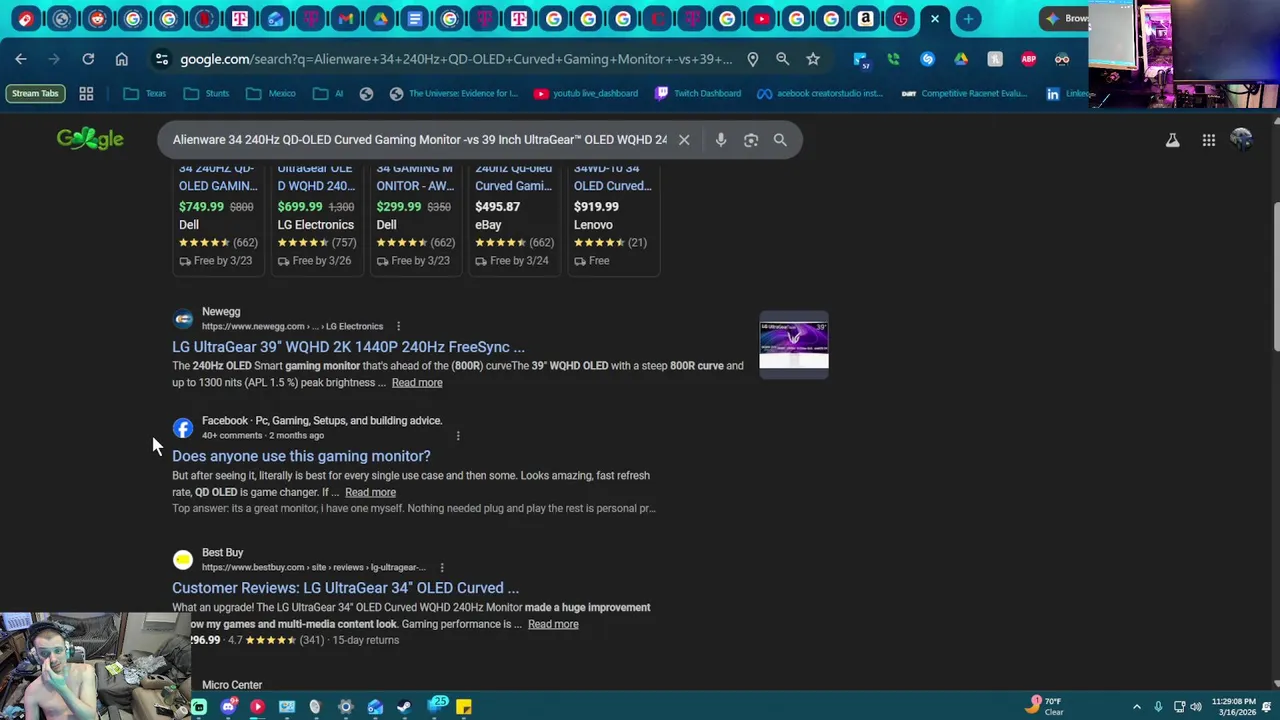Click the magnifier search submit icon
The height and width of the screenshot is (720, 1280).
pyautogui.click(x=780, y=140)
